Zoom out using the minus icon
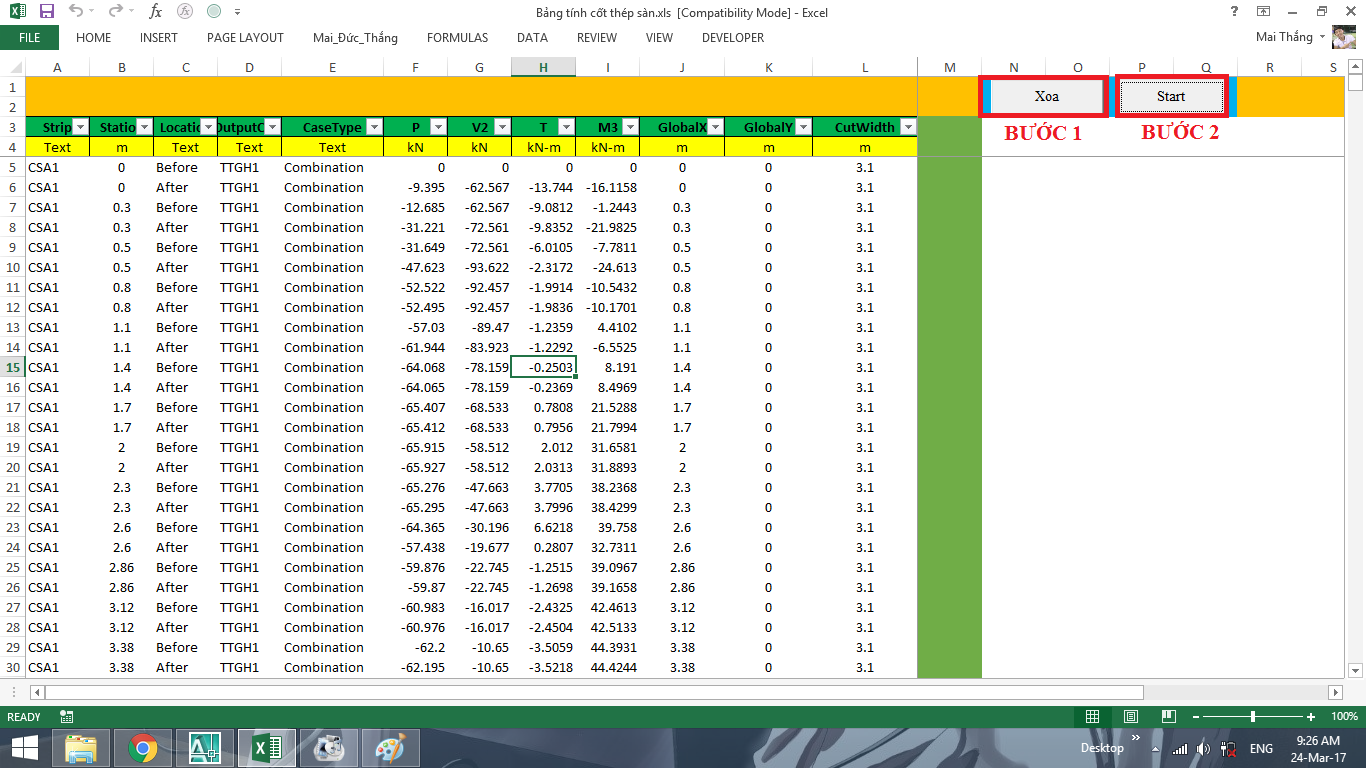The height and width of the screenshot is (768, 1366). point(1195,716)
